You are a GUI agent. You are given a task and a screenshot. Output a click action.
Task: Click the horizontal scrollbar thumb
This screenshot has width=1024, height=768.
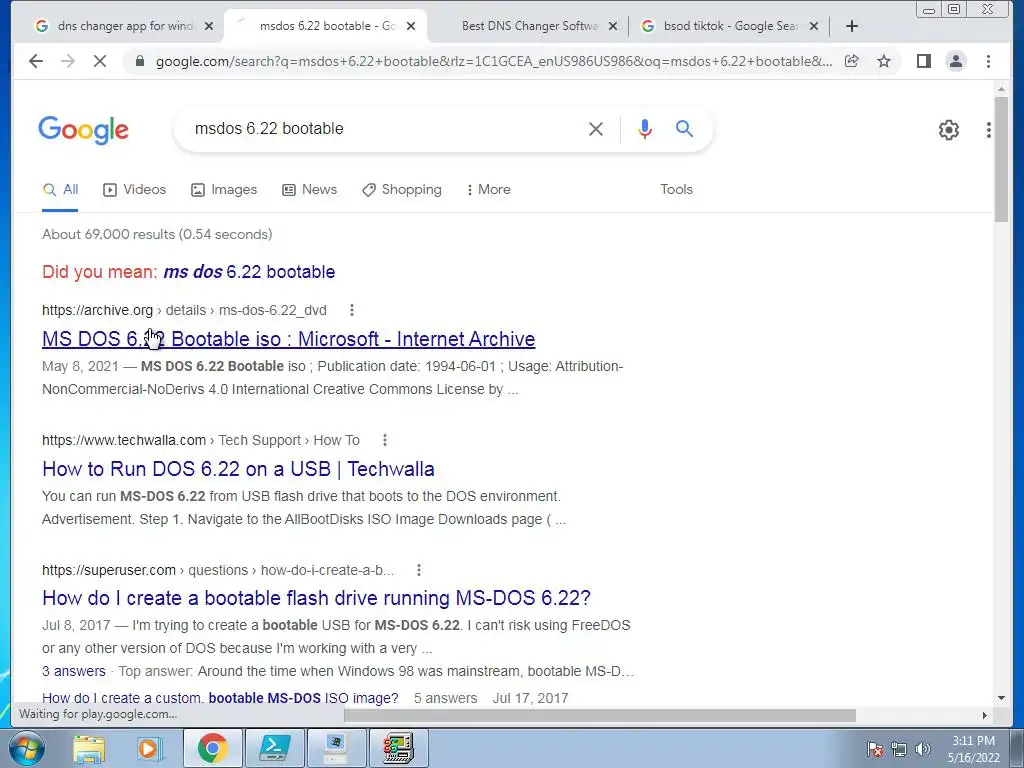tap(600, 716)
